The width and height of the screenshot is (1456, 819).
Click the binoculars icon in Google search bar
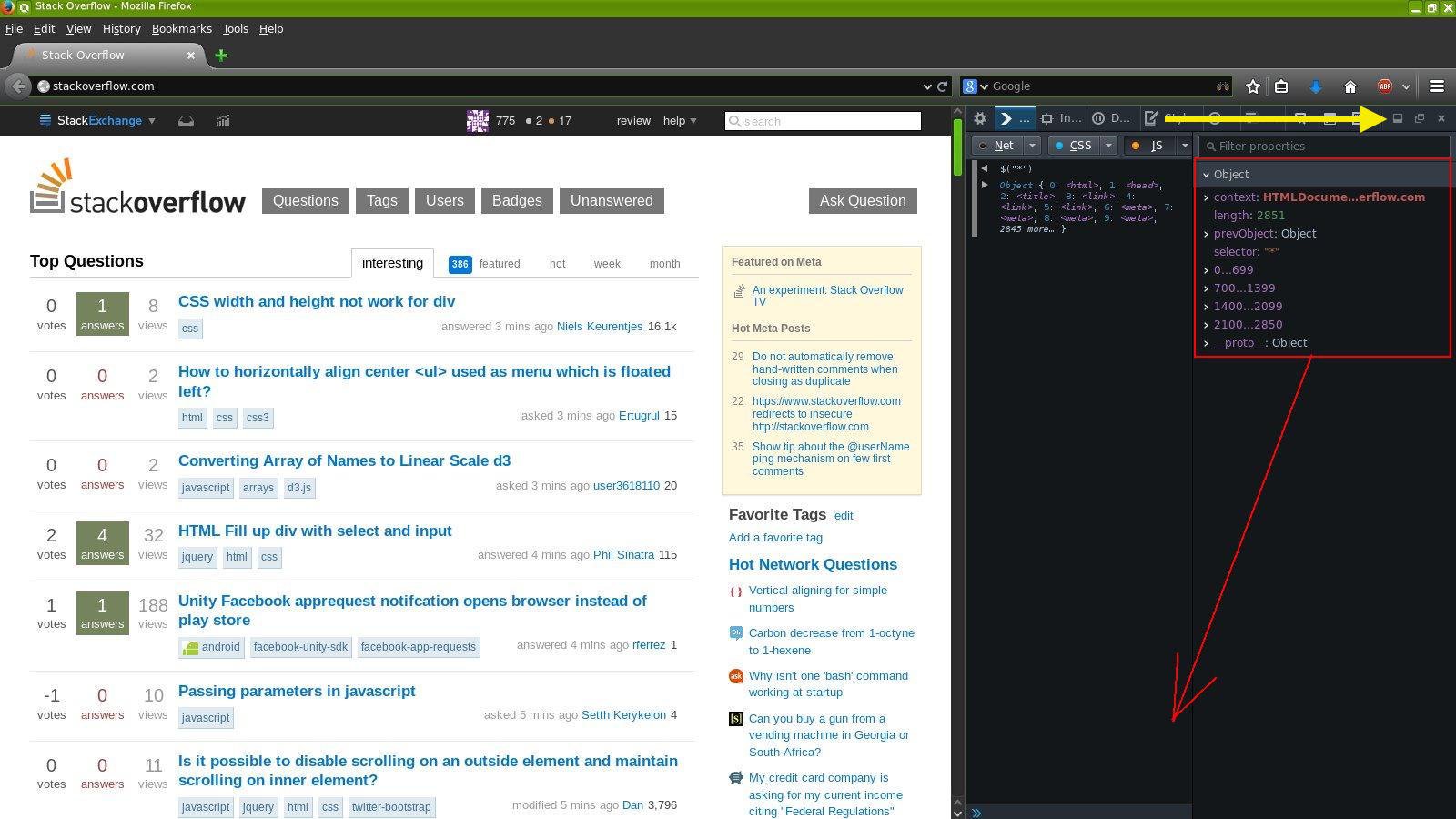coord(1222,86)
